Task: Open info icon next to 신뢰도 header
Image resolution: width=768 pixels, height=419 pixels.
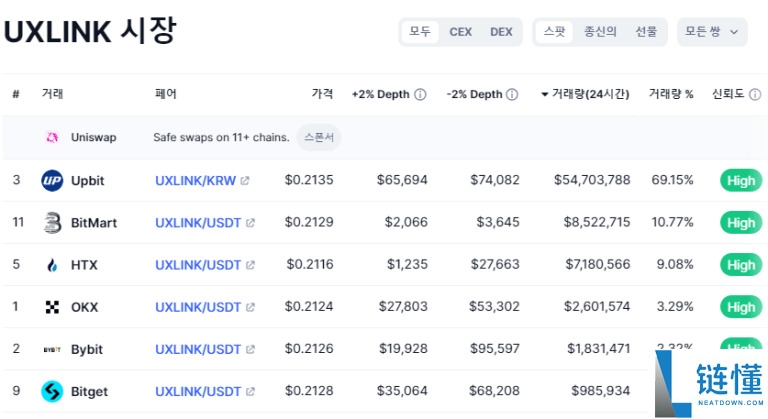Action: pyautogui.click(x=755, y=94)
